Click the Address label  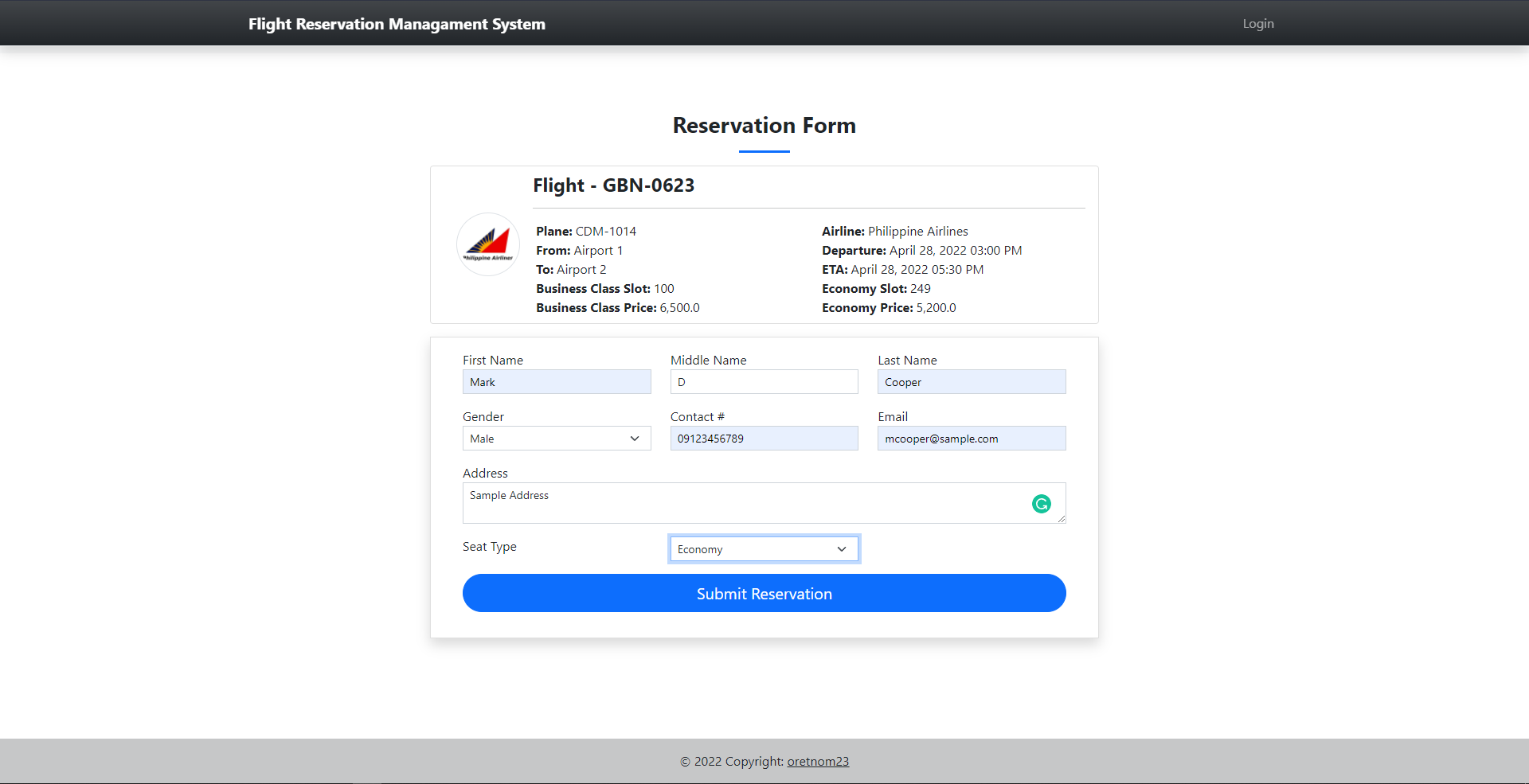pyautogui.click(x=485, y=474)
